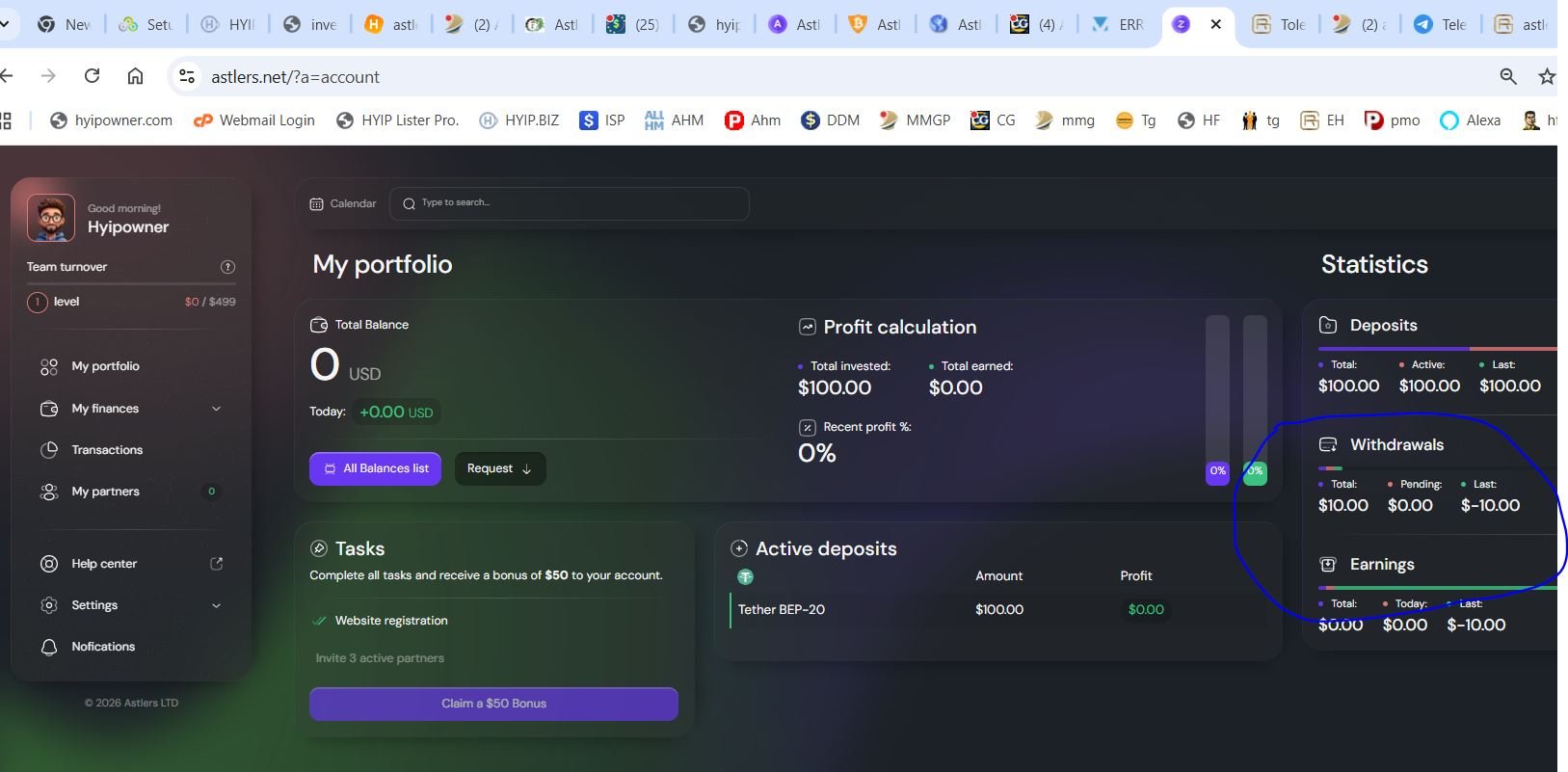Click the All Balances list button
Image resolution: width=1568 pixels, height=772 pixels.
point(375,468)
